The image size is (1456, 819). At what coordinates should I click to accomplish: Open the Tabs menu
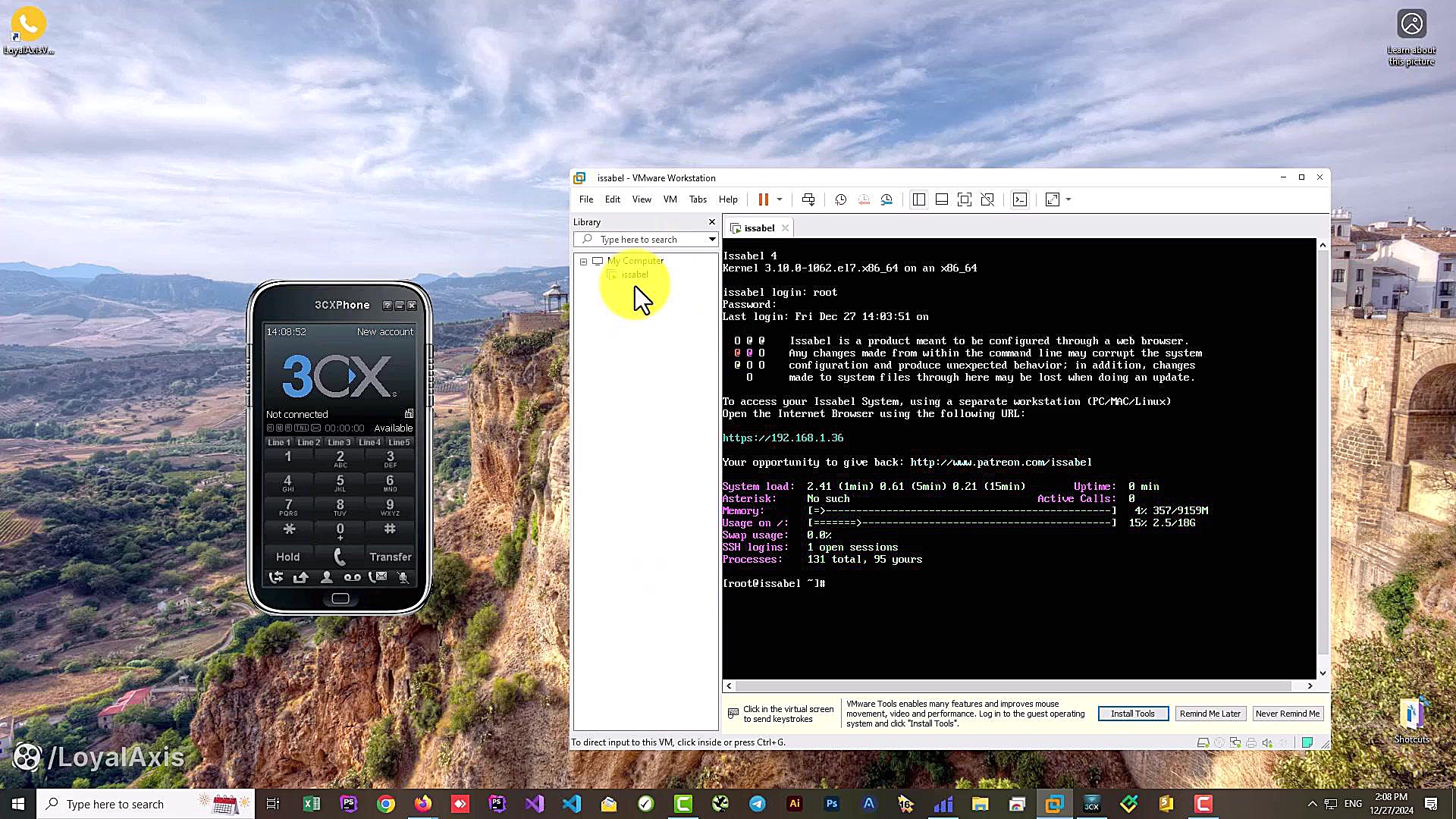tap(698, 199)
